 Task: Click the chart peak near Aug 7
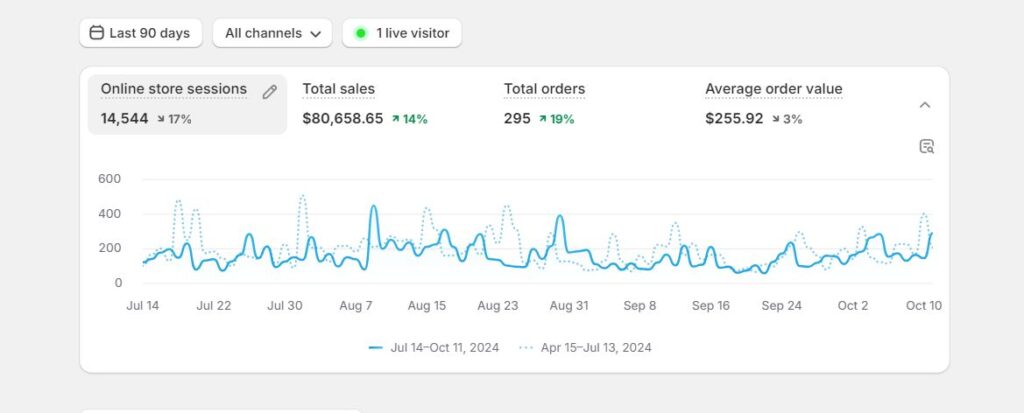tap(373, 207)
